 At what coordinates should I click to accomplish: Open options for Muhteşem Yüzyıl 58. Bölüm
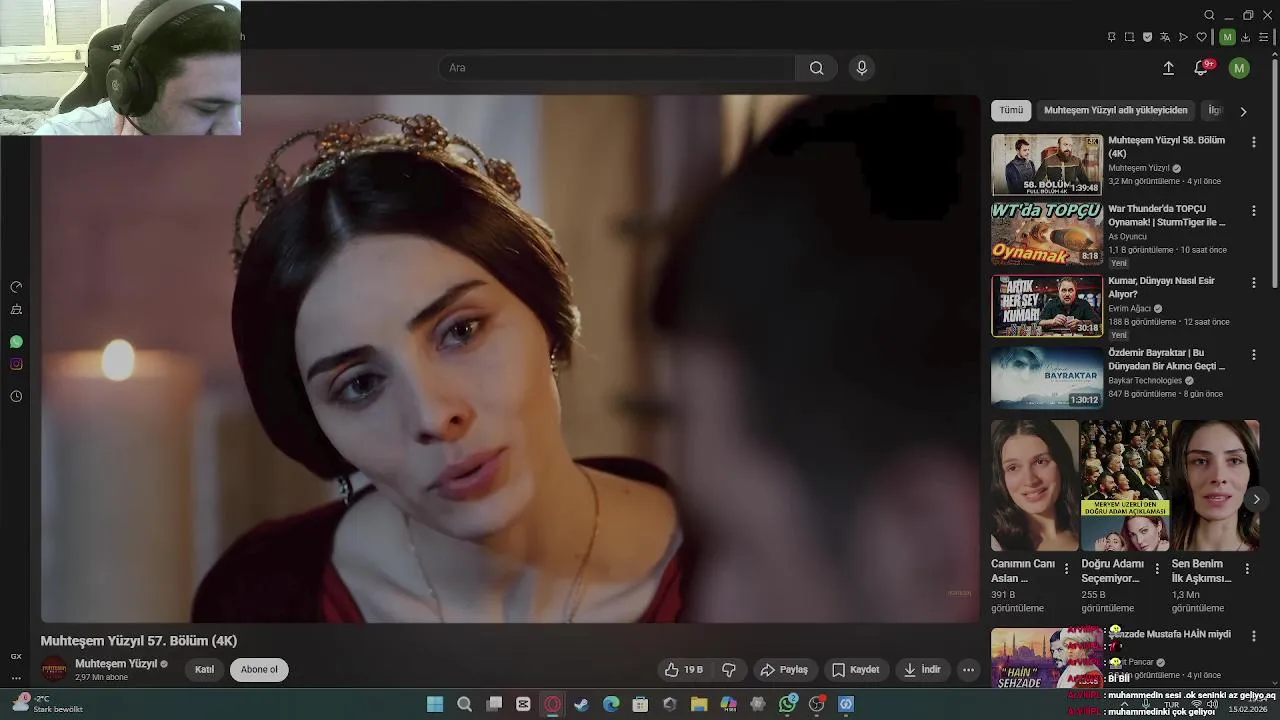point(1253,143)
